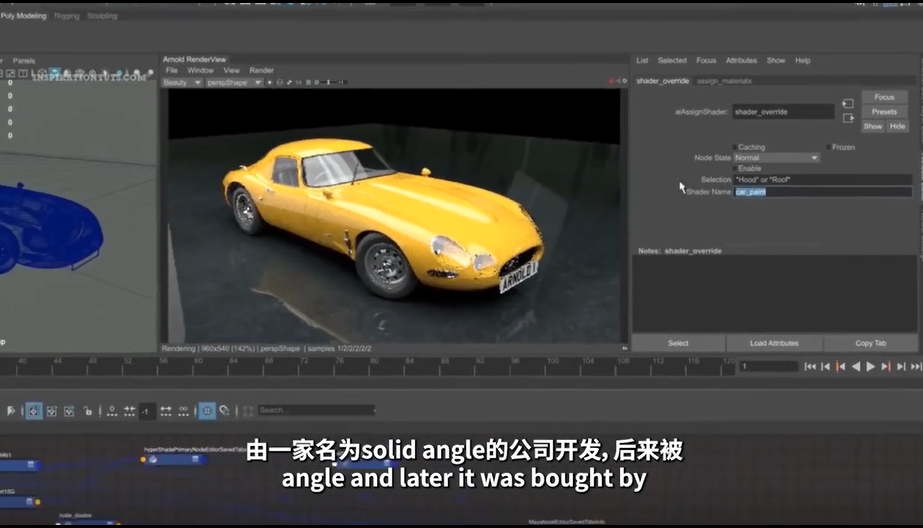Click the show all attributes view-mode icon

[166, 411]
